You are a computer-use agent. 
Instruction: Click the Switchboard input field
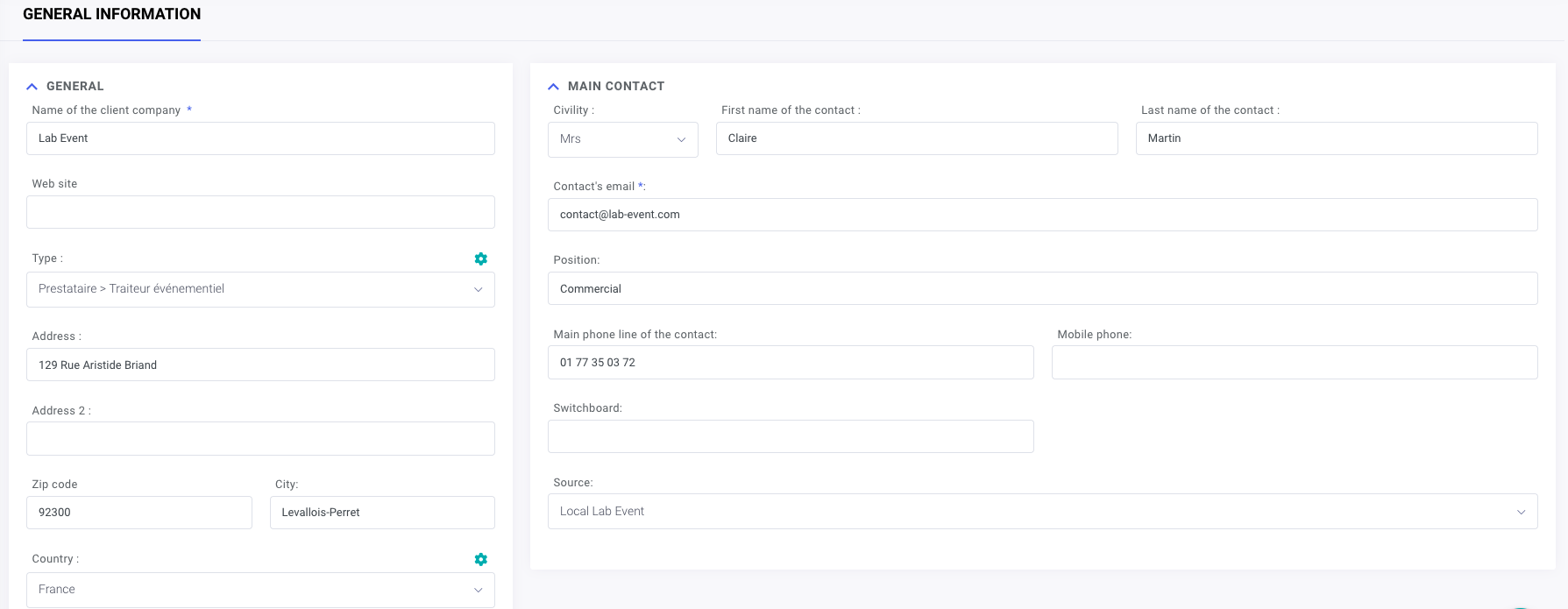point(791,436)
